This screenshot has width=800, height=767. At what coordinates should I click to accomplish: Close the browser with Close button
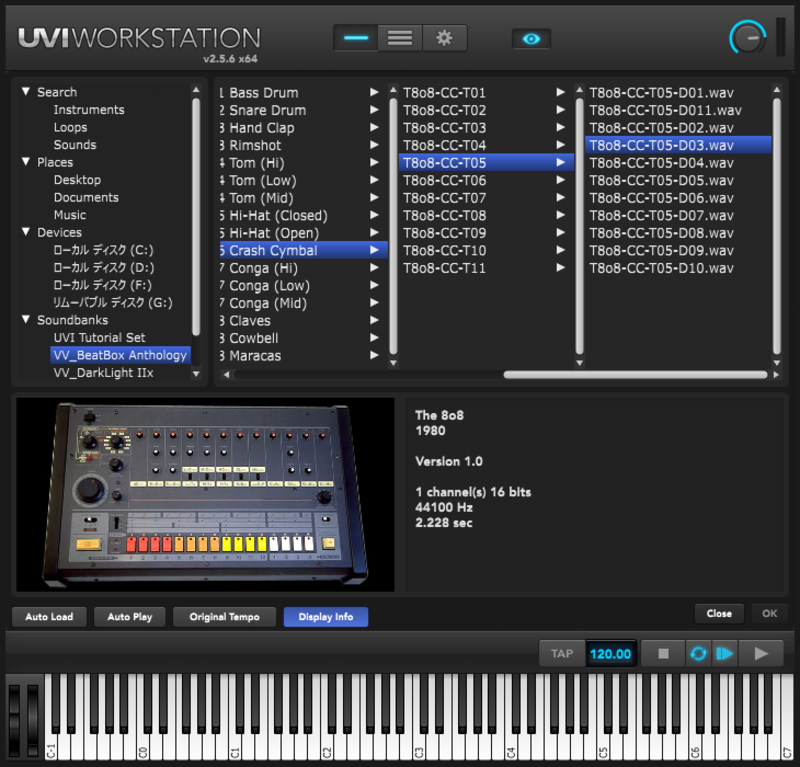click(719, 613)
